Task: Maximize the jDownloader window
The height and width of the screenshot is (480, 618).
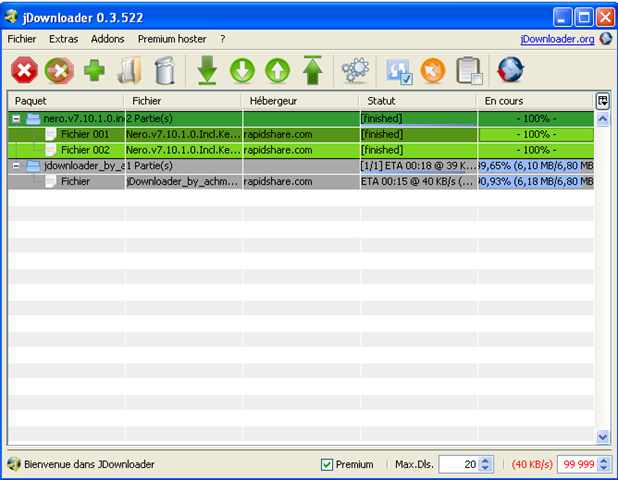Action: pyautogui.click(x=584, y=18)
